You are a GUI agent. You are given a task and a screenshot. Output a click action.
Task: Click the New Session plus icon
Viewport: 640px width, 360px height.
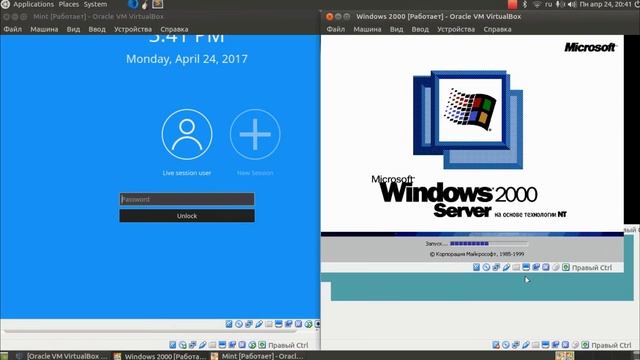tap(255, 134)
